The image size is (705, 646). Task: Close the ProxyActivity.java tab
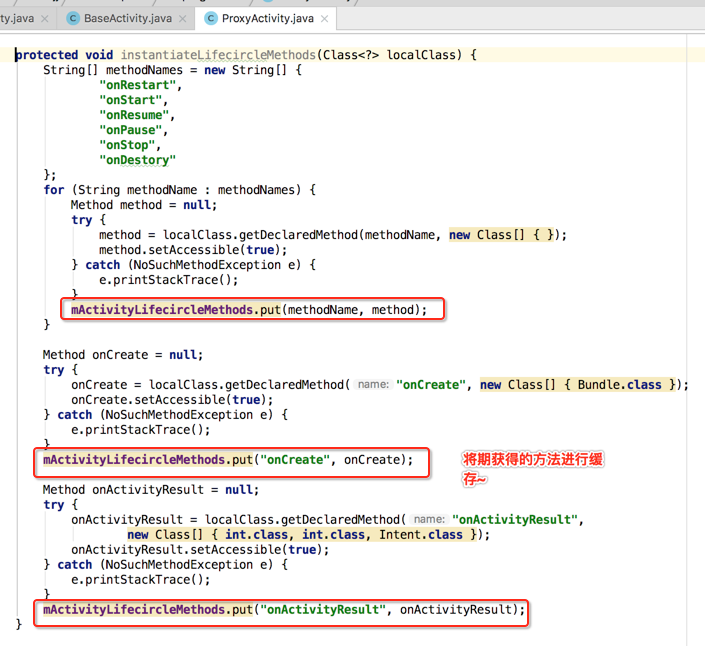[325, 19]
